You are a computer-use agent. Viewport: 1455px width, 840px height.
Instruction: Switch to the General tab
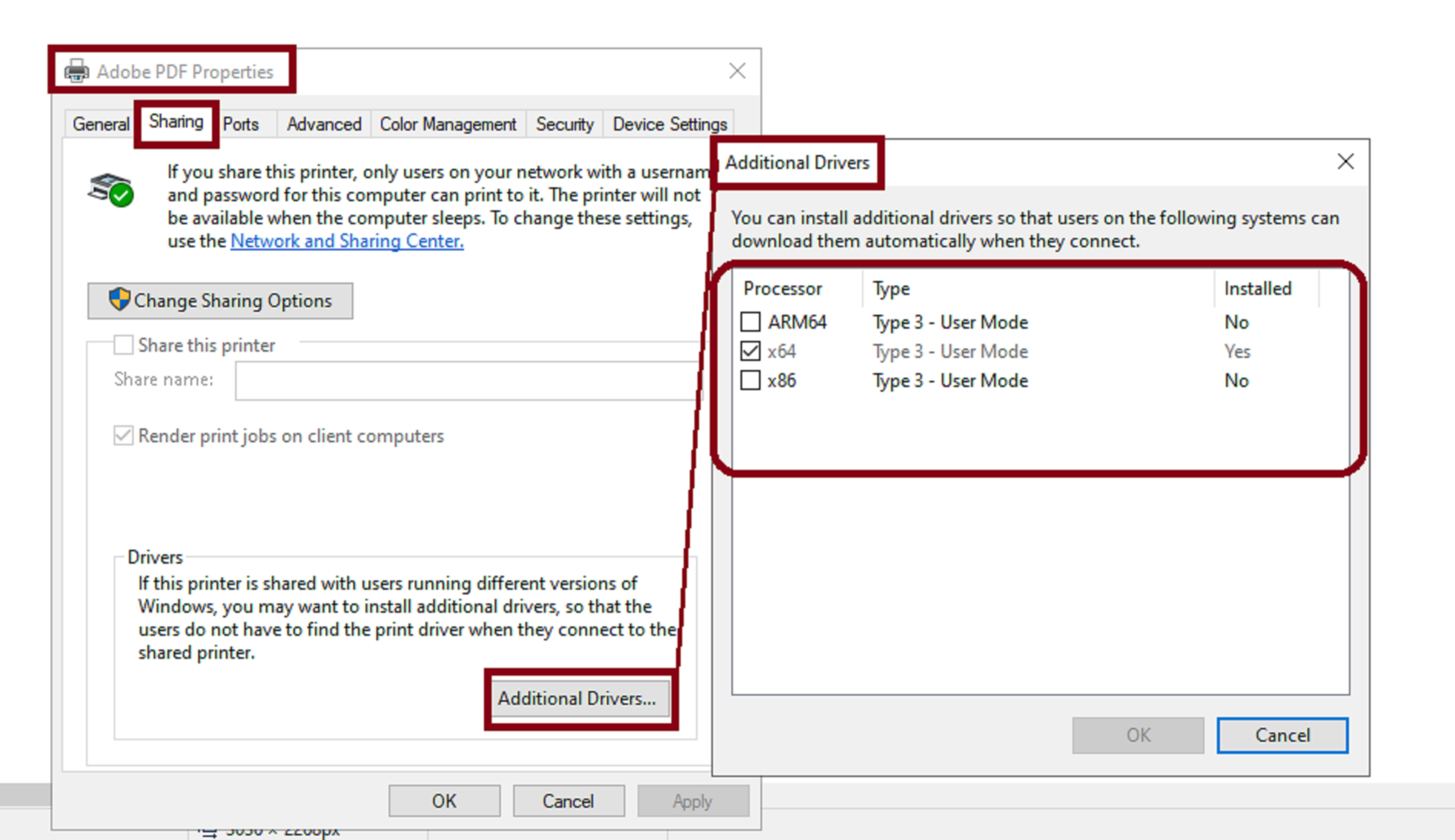(x=100, y=124)
